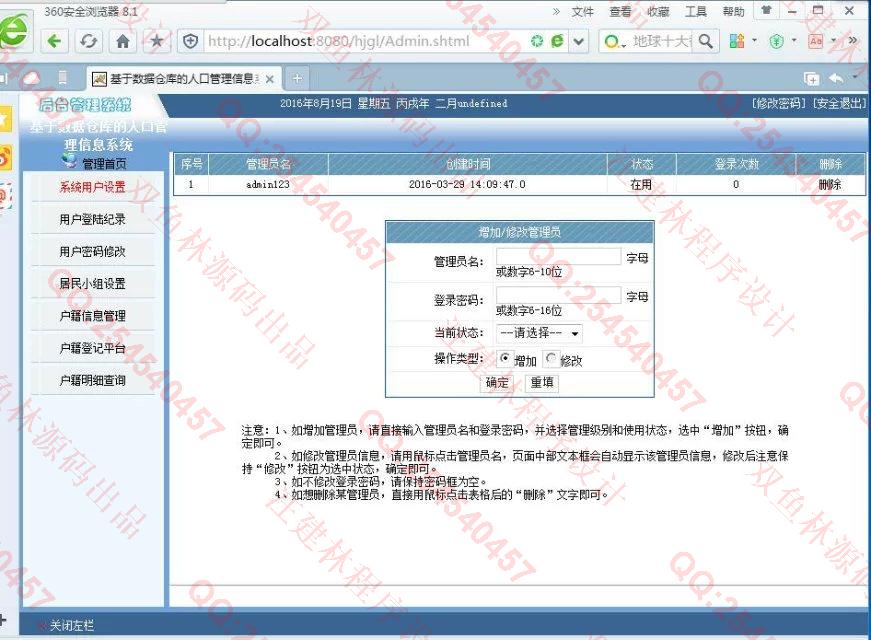Click the search box 地球十大
Screen dimensions: 871x640
tap(662, 41)
